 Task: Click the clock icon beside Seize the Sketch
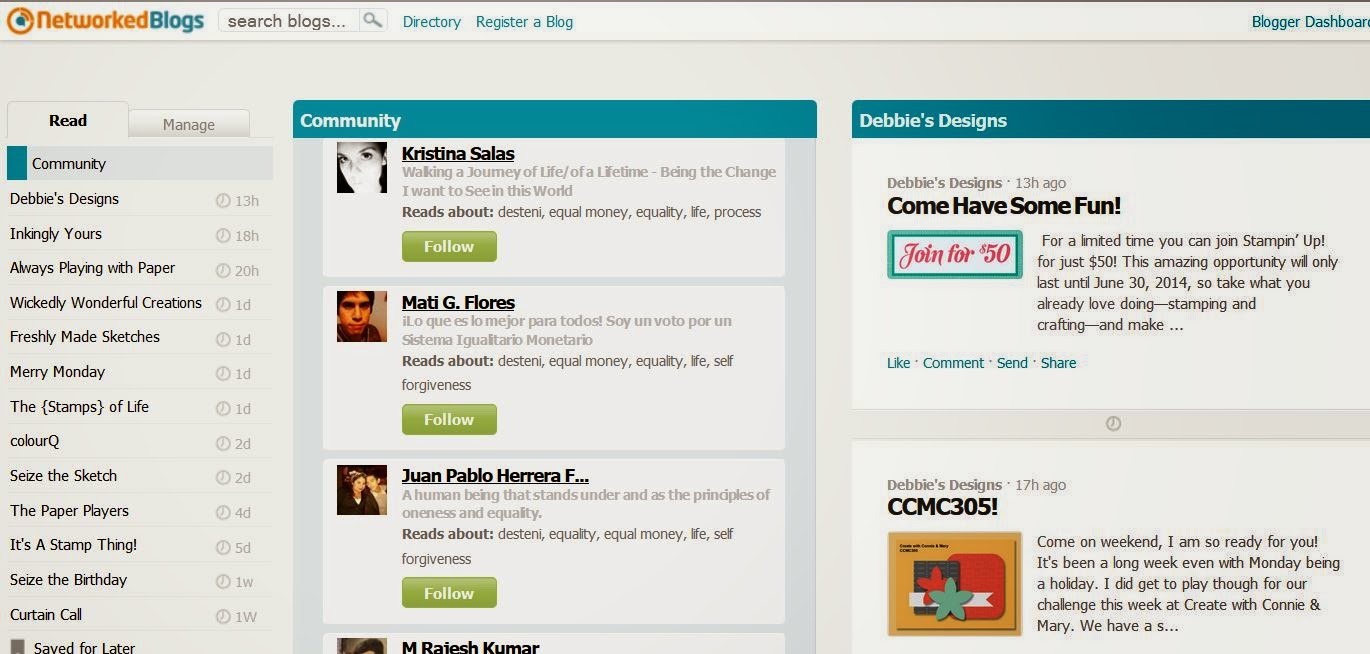(223, 477)
